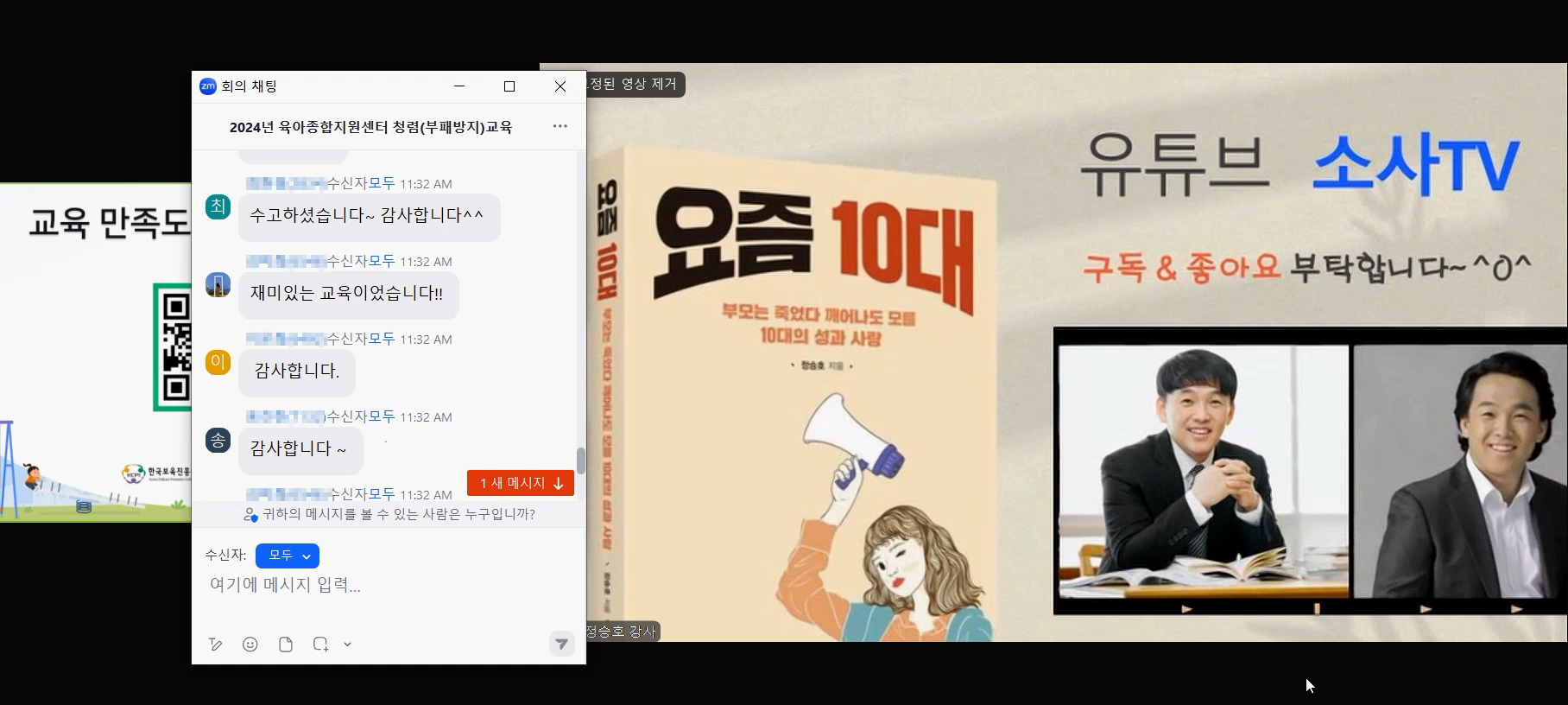Open the emoji picker smiley icon
1568x705 pixels.
tap(250, 645)
